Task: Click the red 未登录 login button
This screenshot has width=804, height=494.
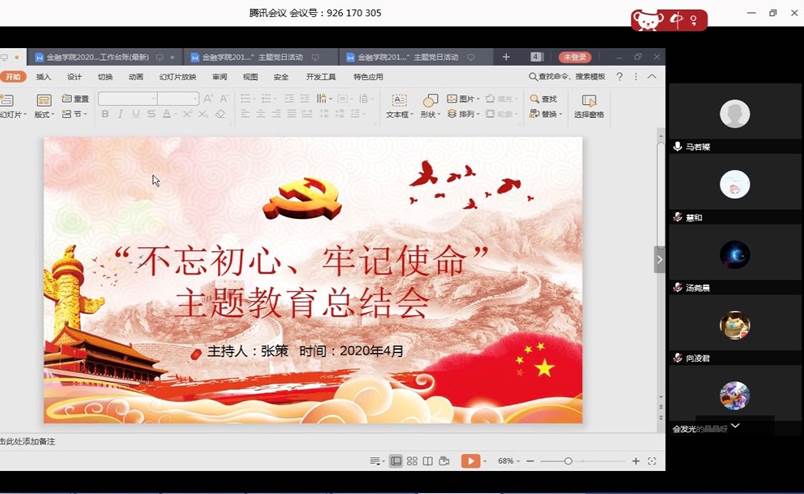Action: coord(574,57)
